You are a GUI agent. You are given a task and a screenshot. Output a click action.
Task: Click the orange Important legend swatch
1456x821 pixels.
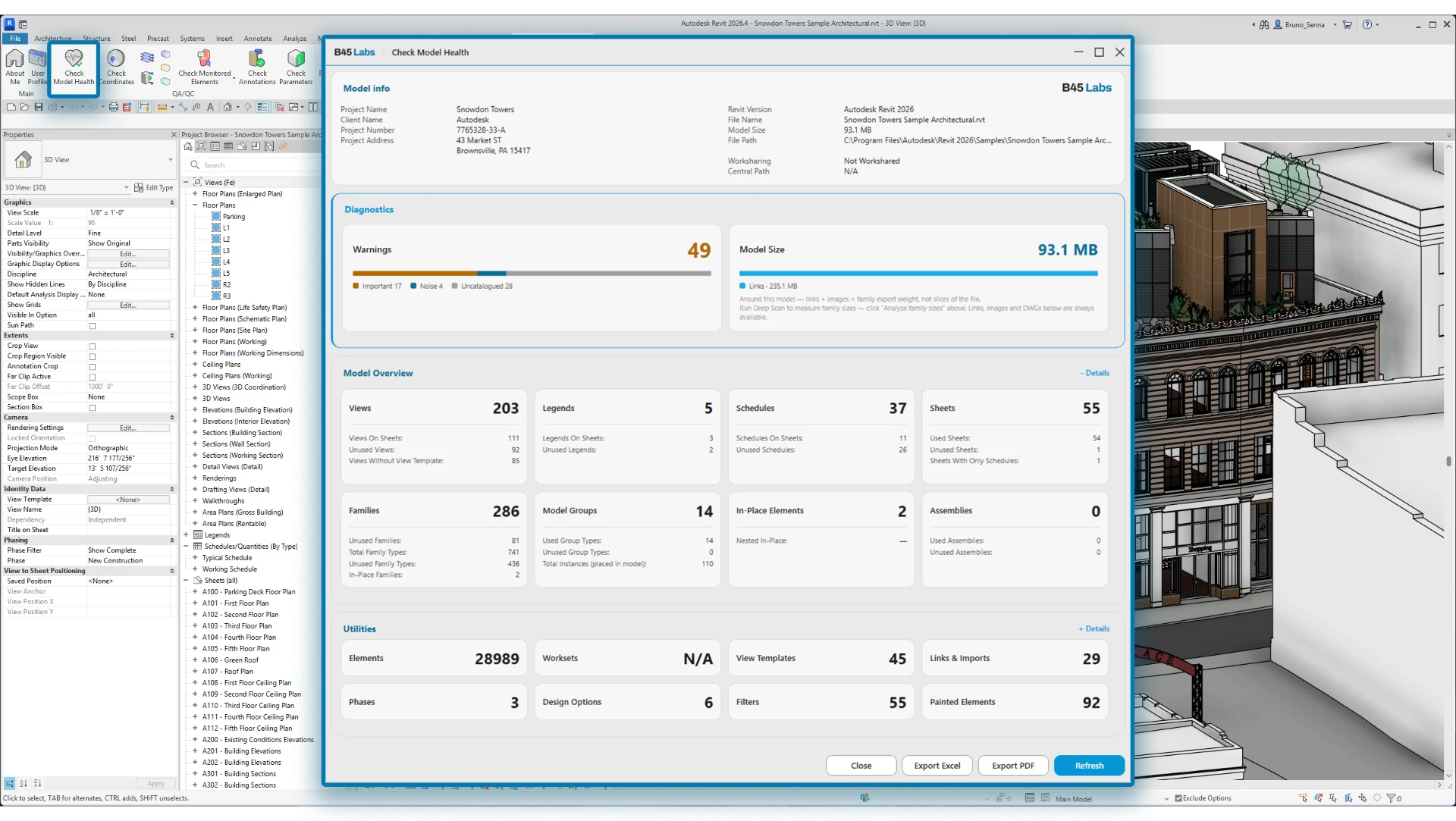(x=356, y=287)
